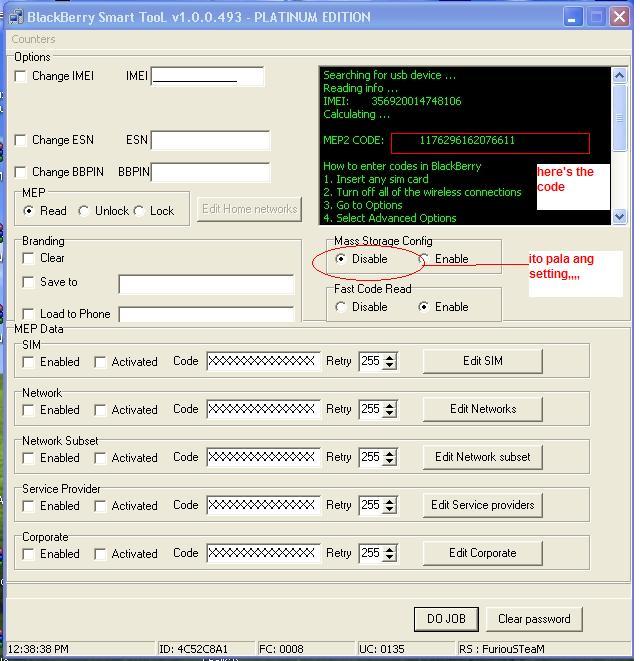Screen dimensions: 640x661
Task: Click the IMEI number 356920014748106
Action: (416, 101)
